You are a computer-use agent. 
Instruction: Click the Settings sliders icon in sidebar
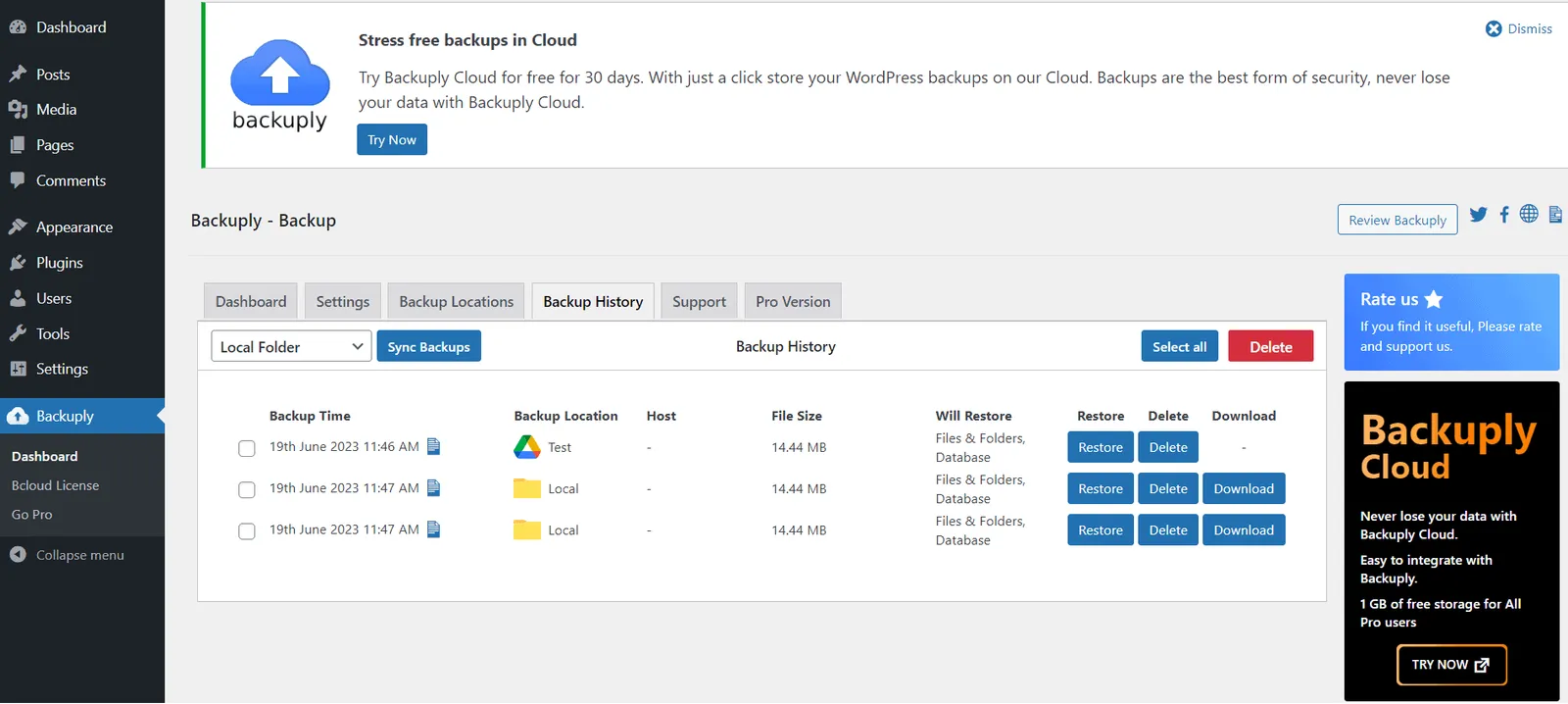tap(18, 369)
